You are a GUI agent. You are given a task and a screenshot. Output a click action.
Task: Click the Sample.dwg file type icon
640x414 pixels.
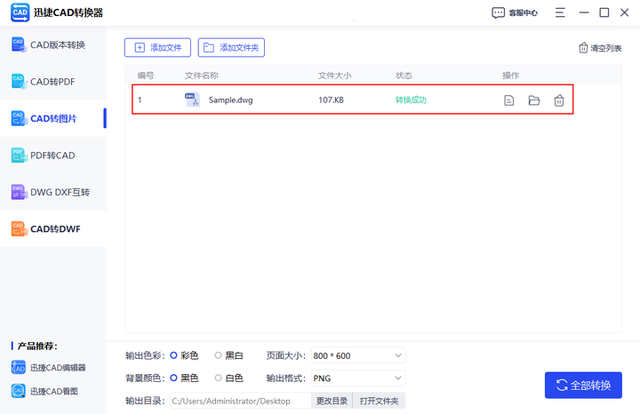tap(192, 100)
